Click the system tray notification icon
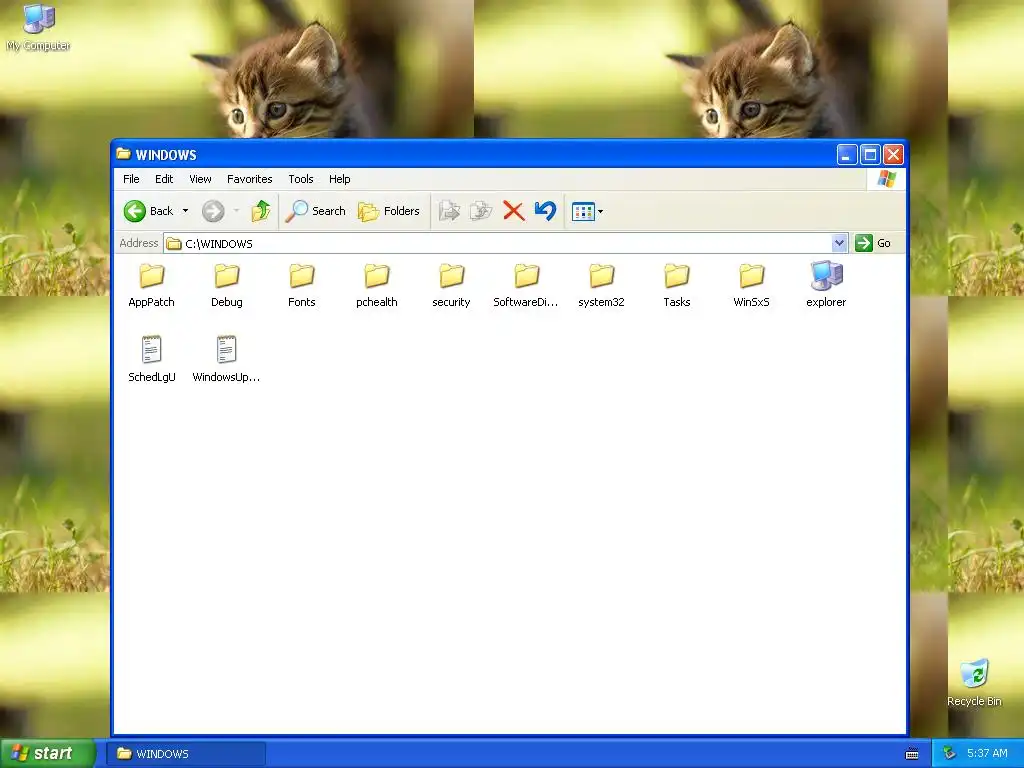This screenshot has width=1024, height=768. [x=949, y=754]
